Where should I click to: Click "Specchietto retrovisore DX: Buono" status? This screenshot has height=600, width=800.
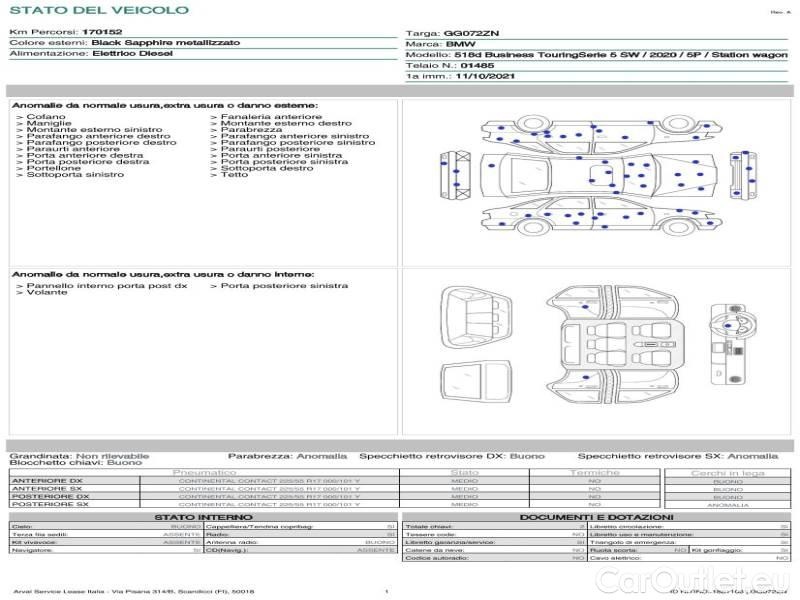[x=452, y=456]
